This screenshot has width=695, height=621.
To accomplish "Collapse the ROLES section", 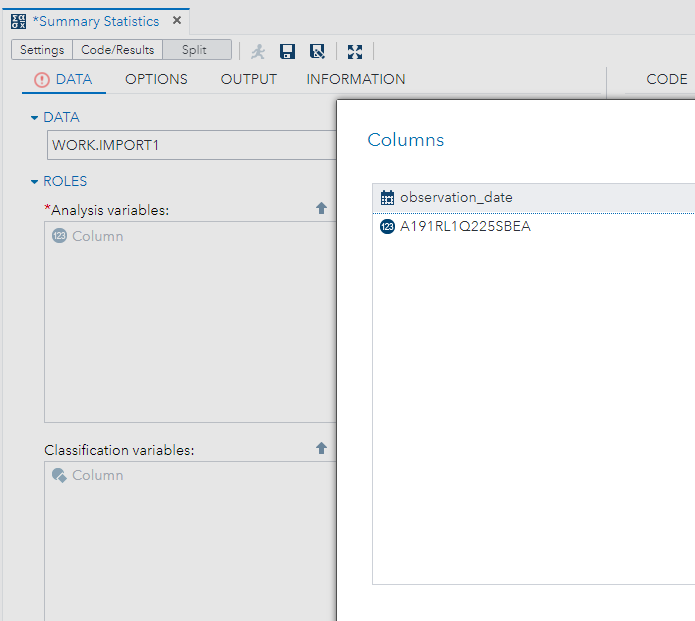I will click(x=35, y=182).
